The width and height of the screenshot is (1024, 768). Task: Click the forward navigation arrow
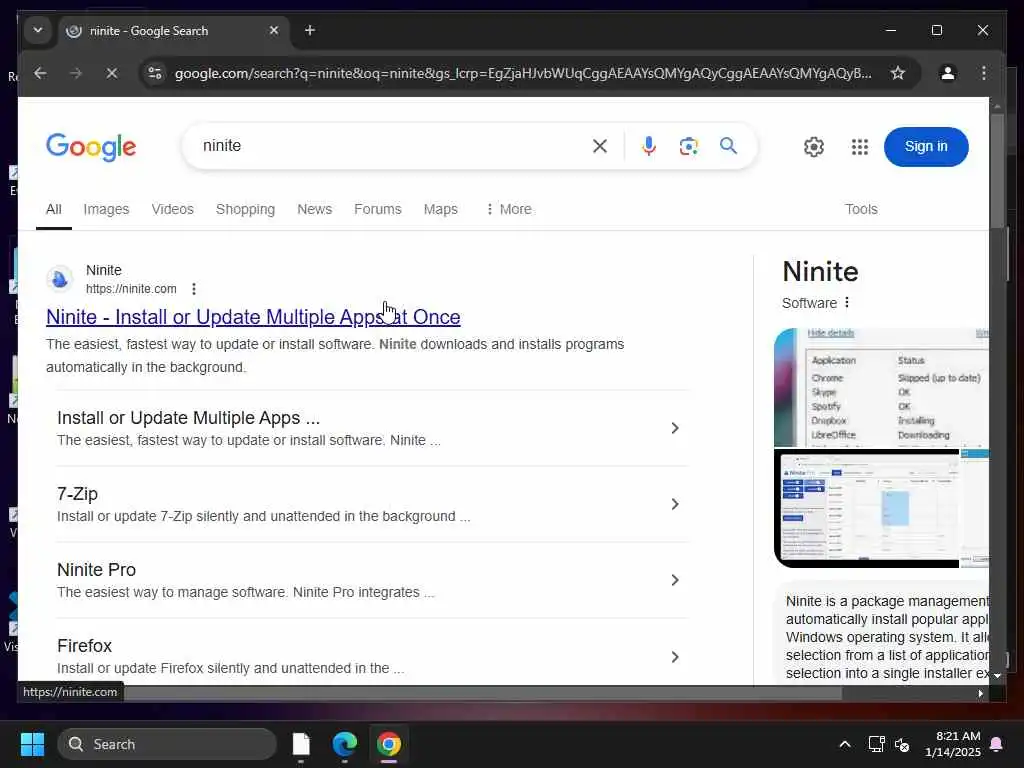pyautogui.click(x=76, y=73)
